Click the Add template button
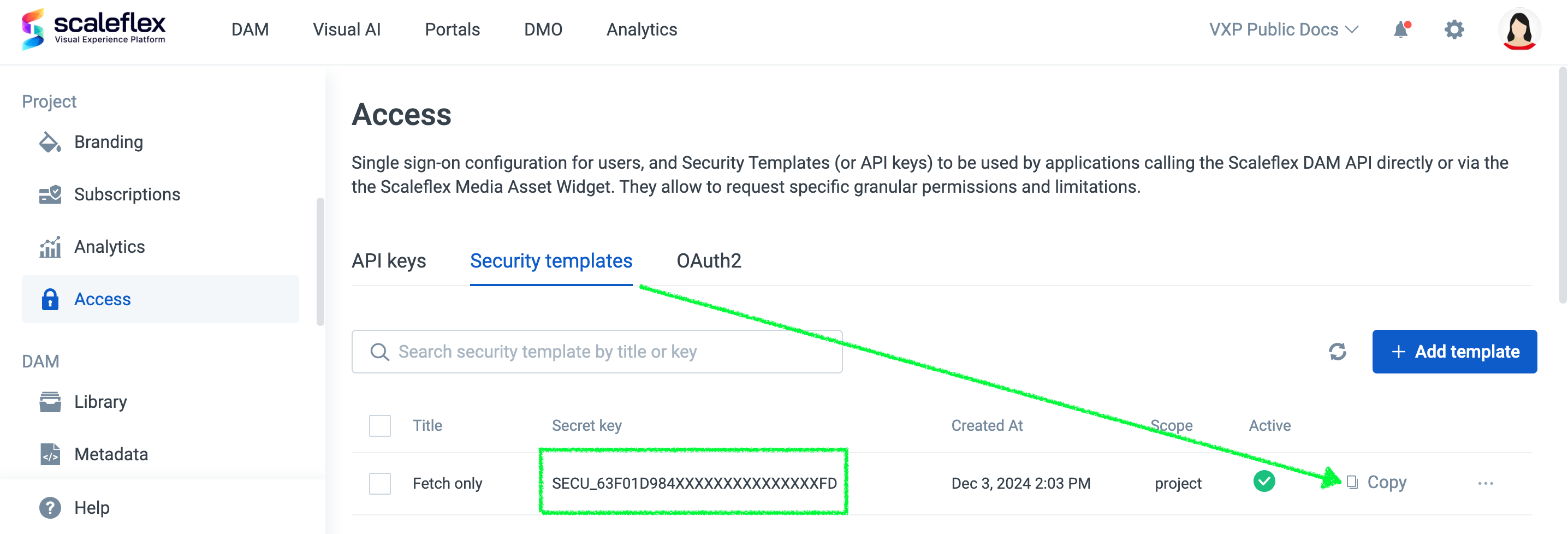 [1454, 351]
